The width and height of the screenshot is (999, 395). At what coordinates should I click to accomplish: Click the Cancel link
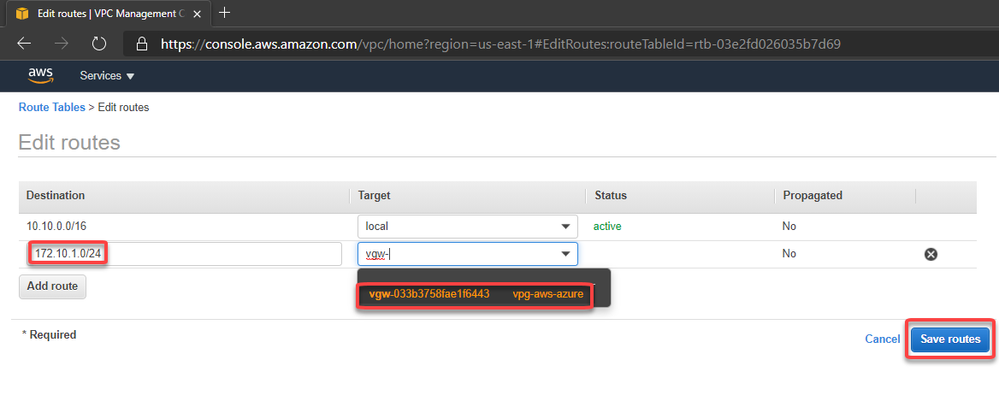pyautogui.click(x=882, y=339)
